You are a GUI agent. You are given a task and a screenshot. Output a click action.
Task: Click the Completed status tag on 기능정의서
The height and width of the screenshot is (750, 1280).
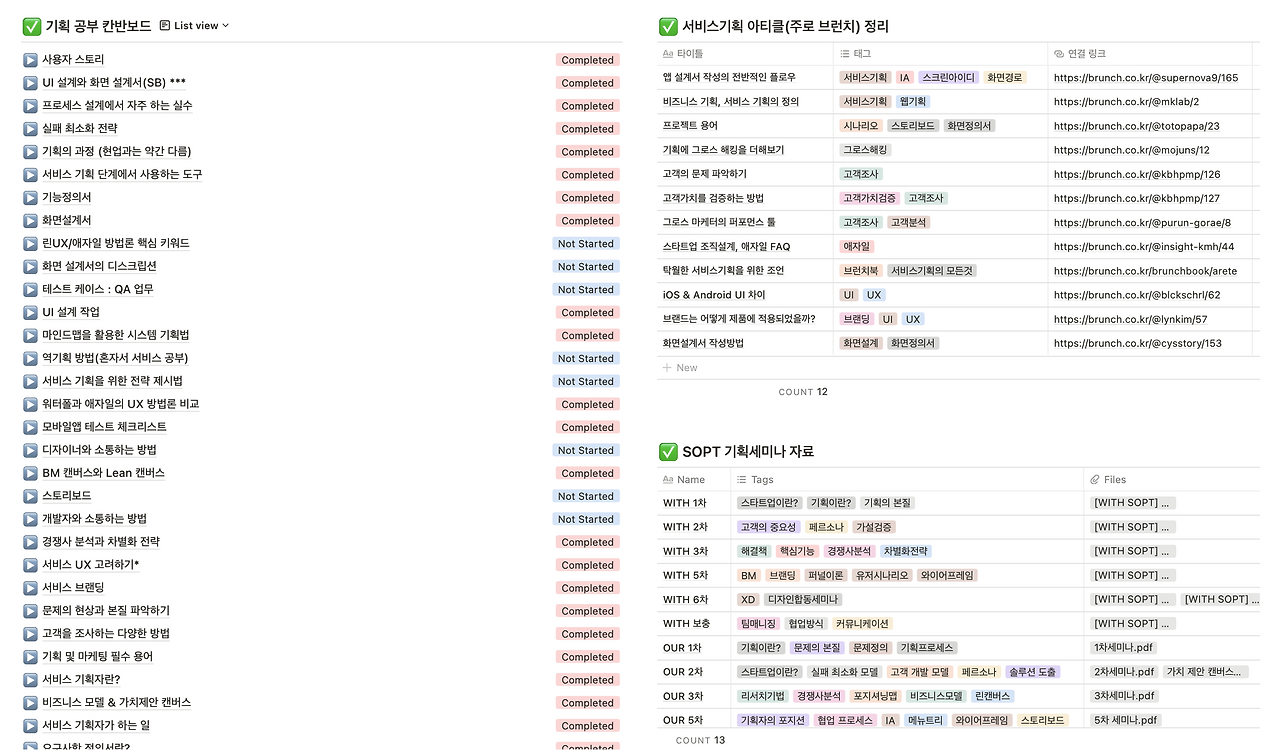(x=587, y=197)
